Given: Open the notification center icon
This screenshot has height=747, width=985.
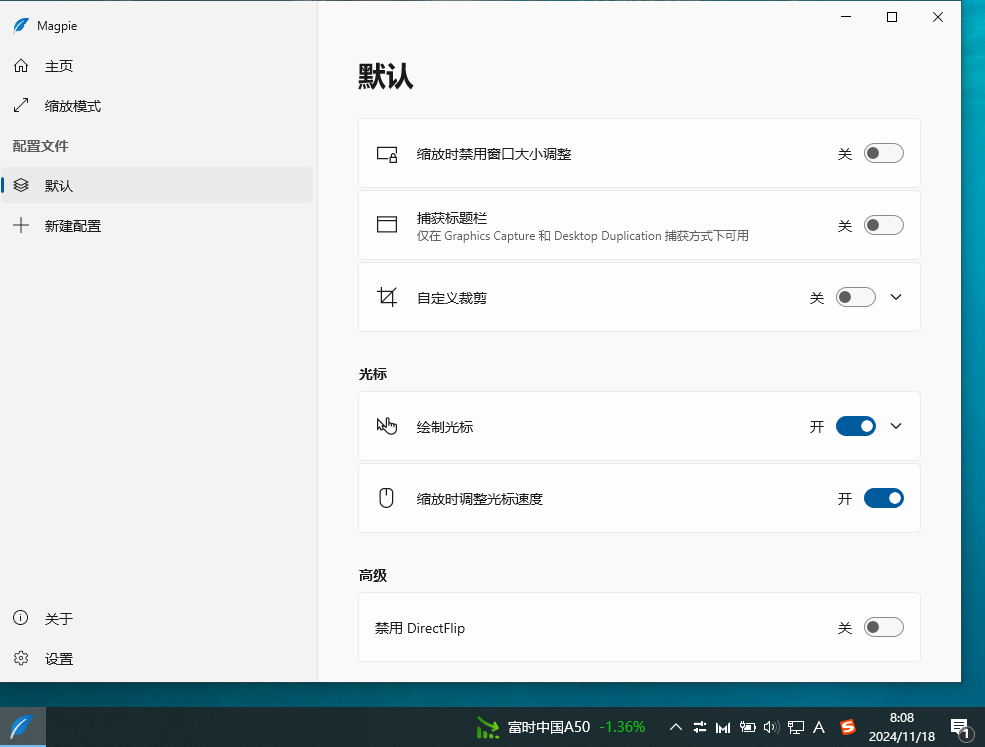Looking at the screenshot, I should tap(960, 728).
